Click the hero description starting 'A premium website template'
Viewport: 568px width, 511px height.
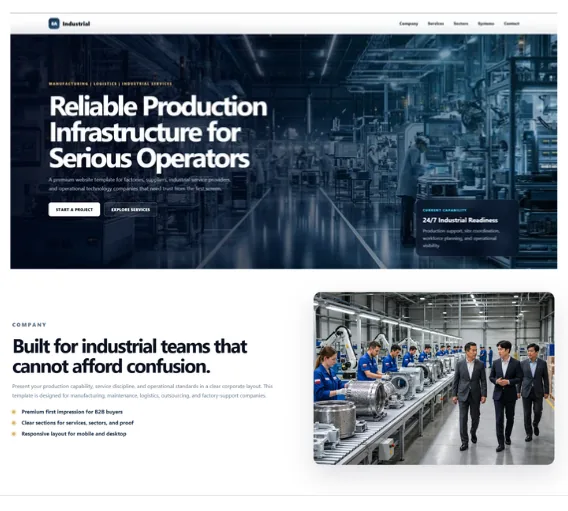pos(139,184)
